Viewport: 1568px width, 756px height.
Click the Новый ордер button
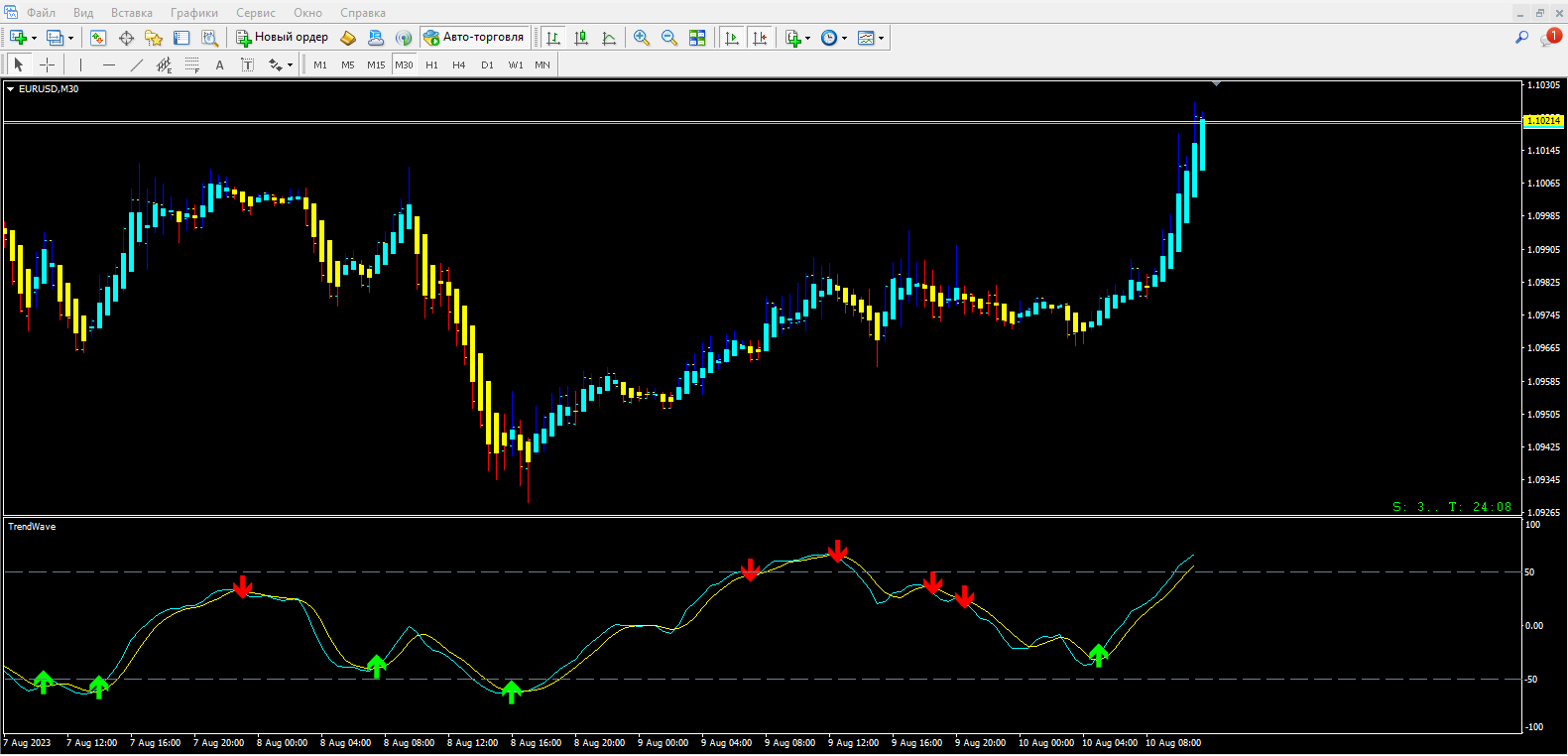click(x=282, y=38)
